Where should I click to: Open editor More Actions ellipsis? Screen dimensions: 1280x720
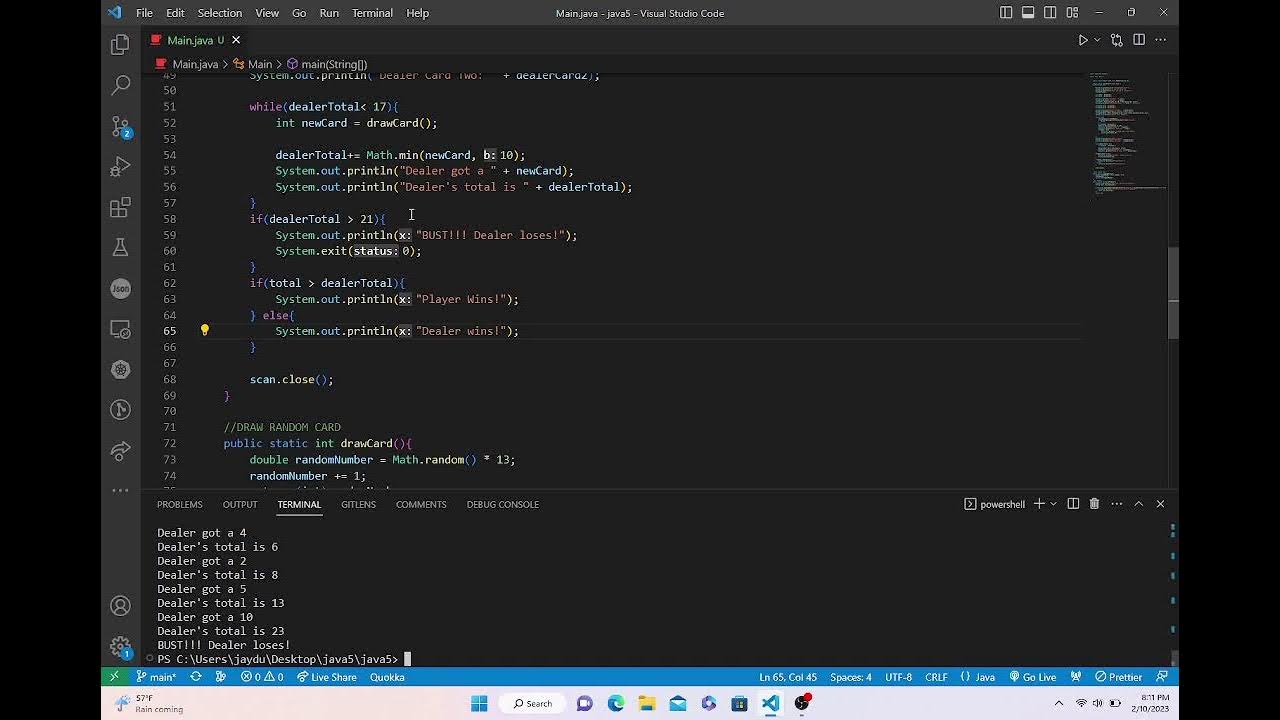1162,40
